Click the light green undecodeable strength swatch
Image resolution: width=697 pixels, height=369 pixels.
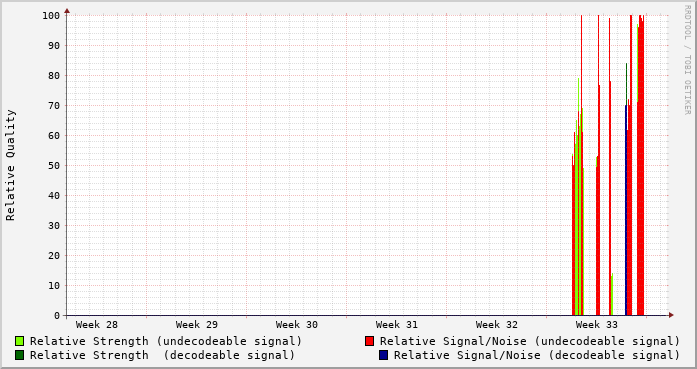[x=20, y=341]
